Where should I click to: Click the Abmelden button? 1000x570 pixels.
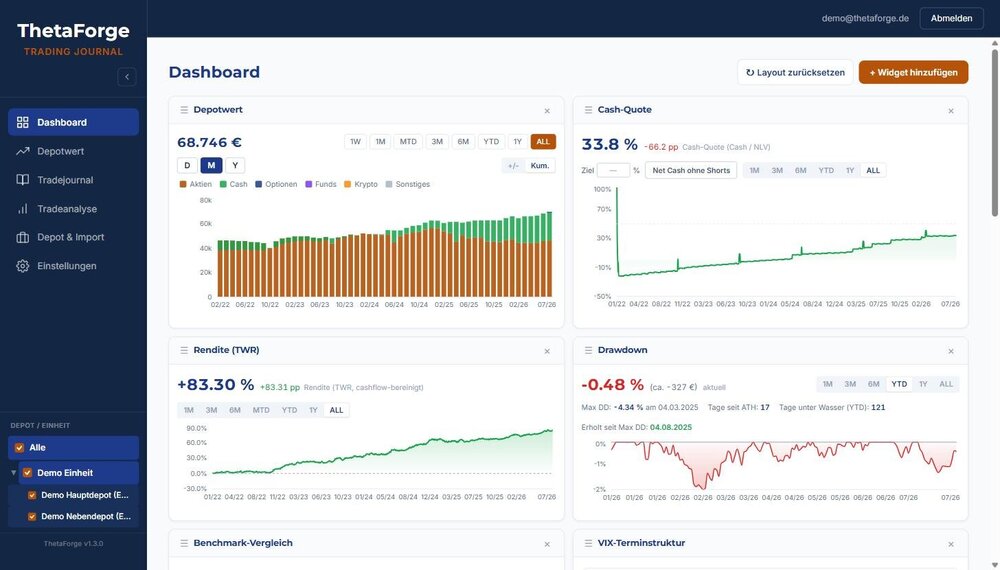[951, 18]
